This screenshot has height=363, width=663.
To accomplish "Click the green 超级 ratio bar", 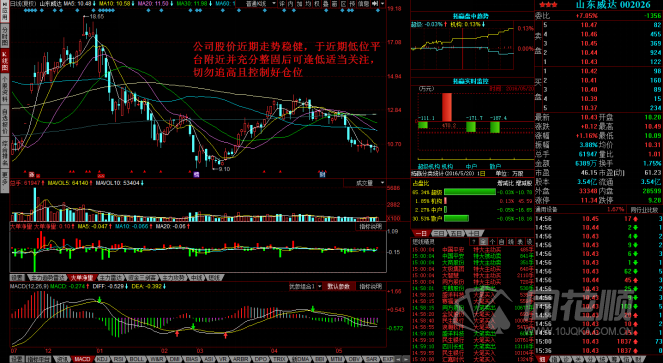I will (x=469, y=192).
